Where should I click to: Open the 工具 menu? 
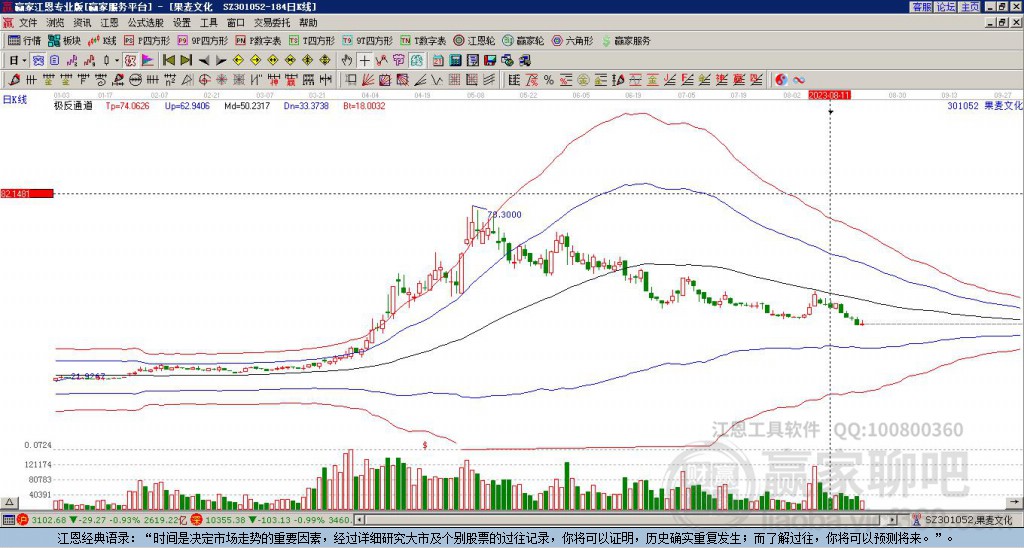click(x=208, y=23)
